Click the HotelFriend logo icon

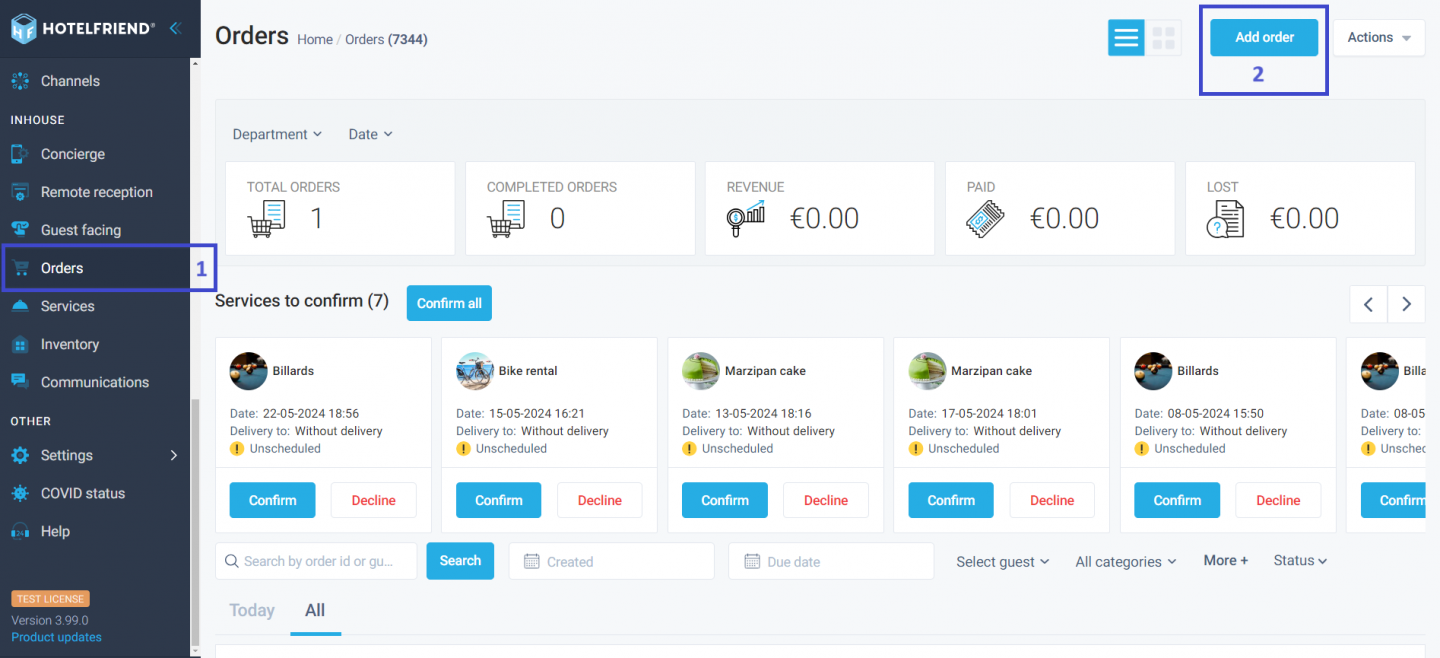click(24, 28)
